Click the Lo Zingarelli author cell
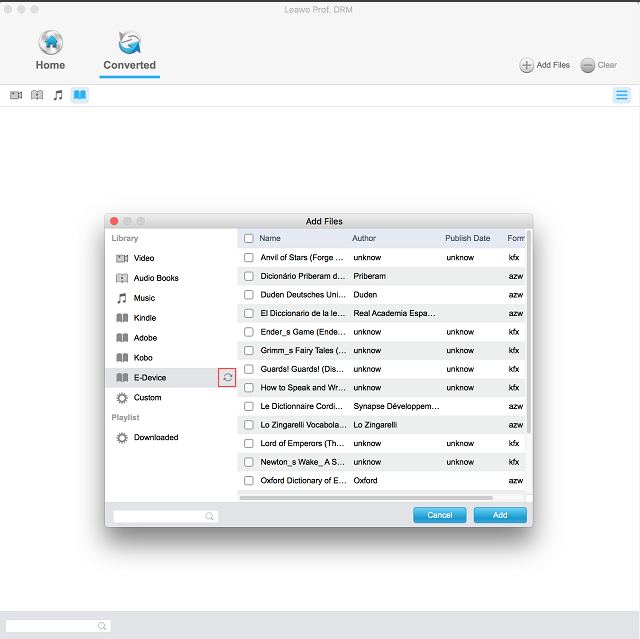The height and width of the screenshot is (639, 640). click(x=375, y=425)
